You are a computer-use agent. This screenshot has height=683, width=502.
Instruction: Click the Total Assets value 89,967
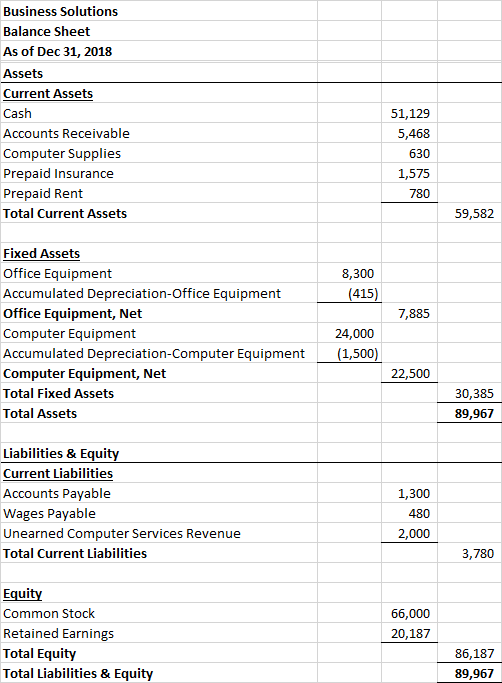click(474, 413)
